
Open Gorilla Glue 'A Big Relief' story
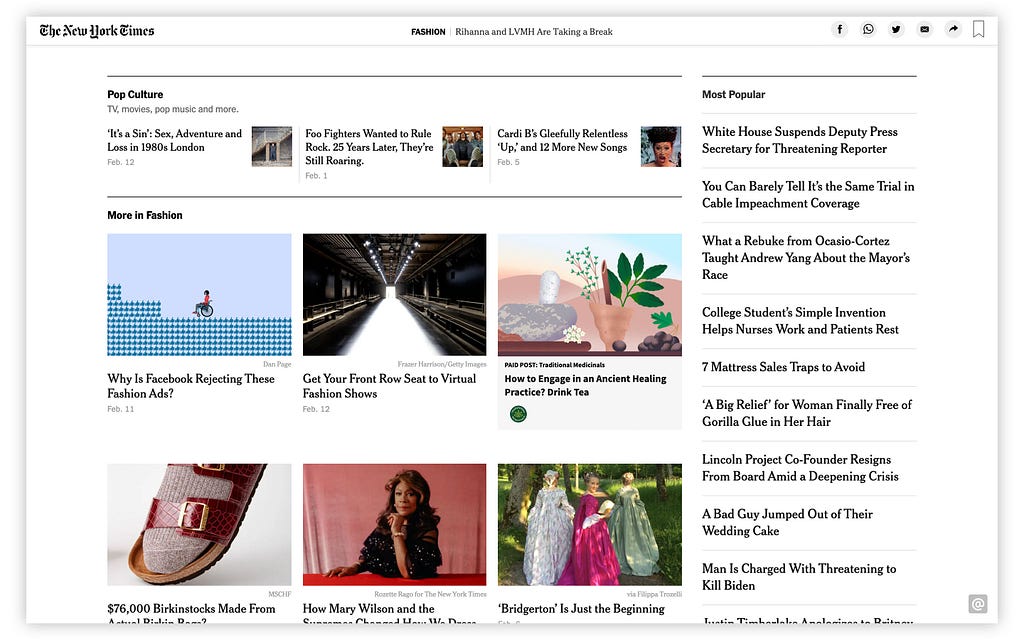coord(807,413)
